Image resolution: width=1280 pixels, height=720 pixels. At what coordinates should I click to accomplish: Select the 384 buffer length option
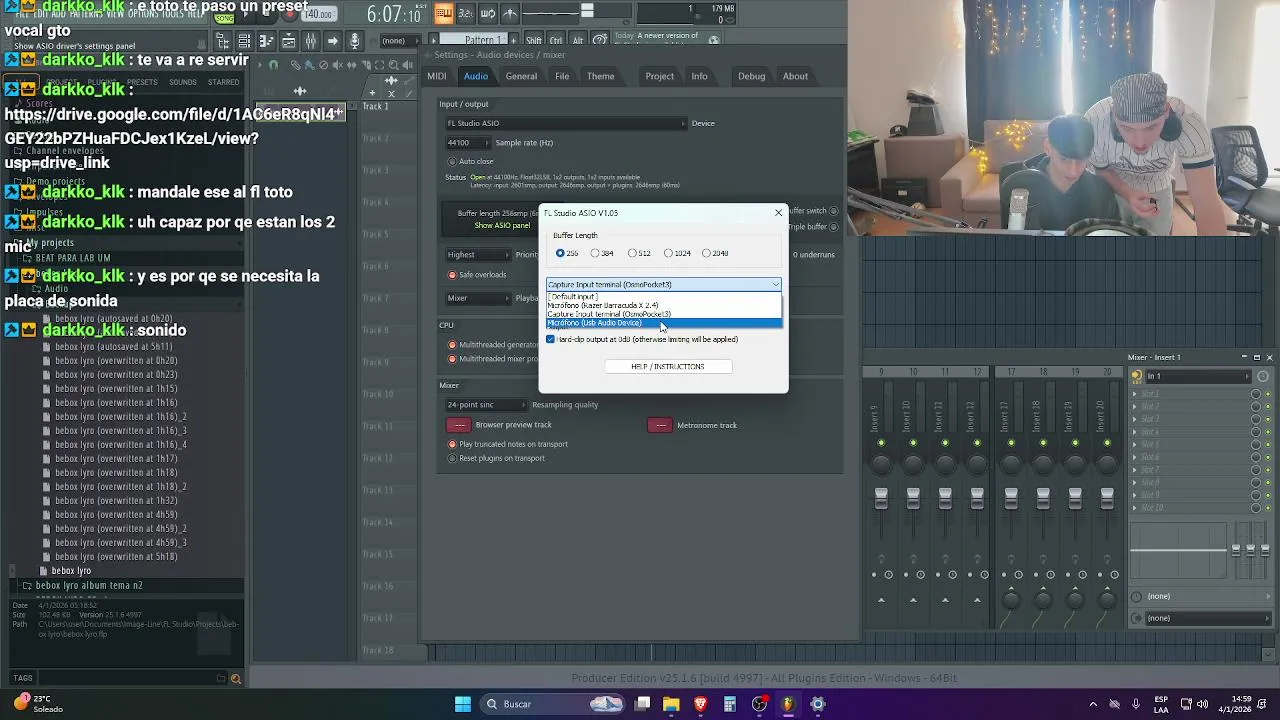[595, 253]
